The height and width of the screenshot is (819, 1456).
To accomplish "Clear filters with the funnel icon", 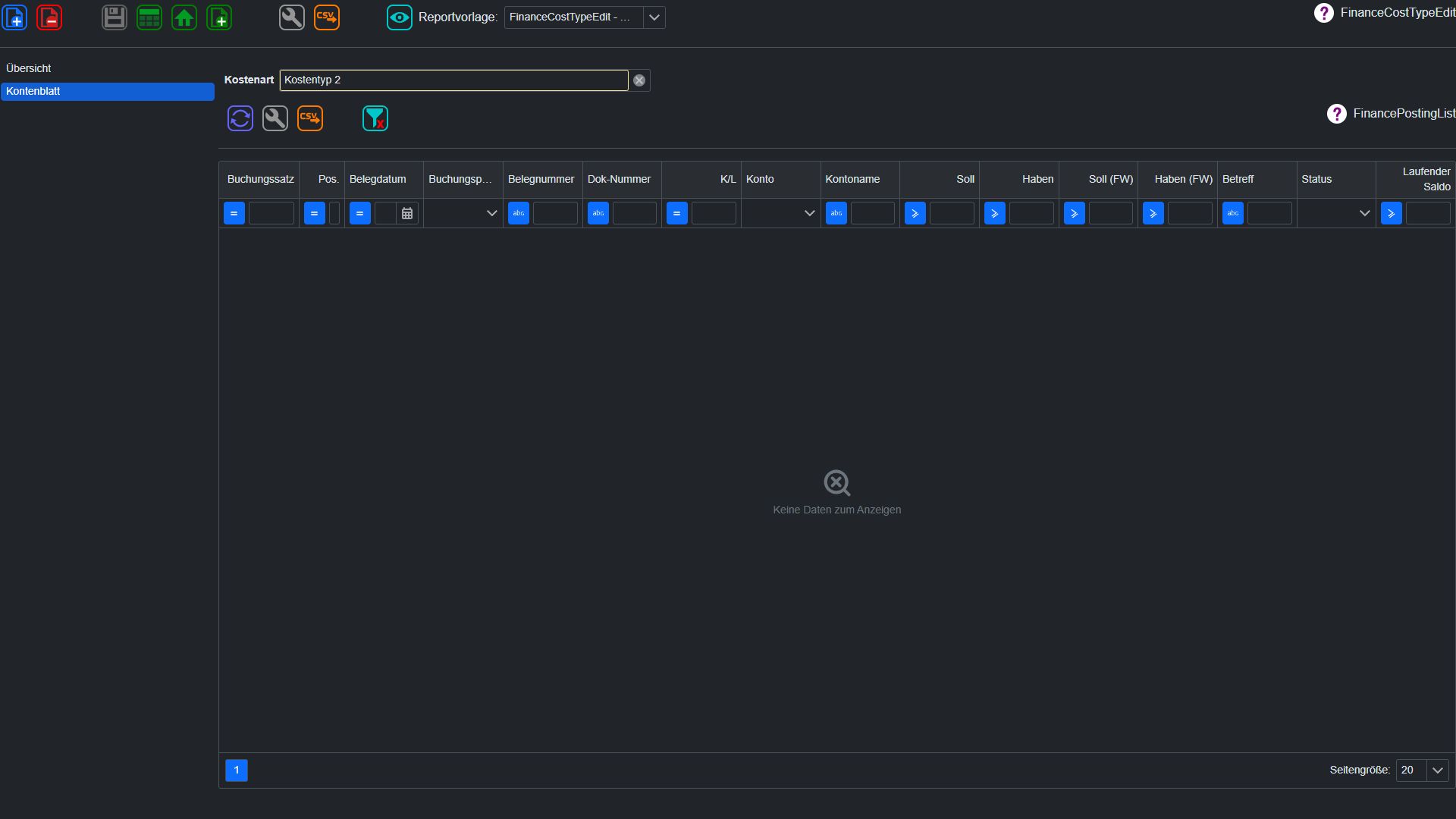I will click(x=375, y=118).
